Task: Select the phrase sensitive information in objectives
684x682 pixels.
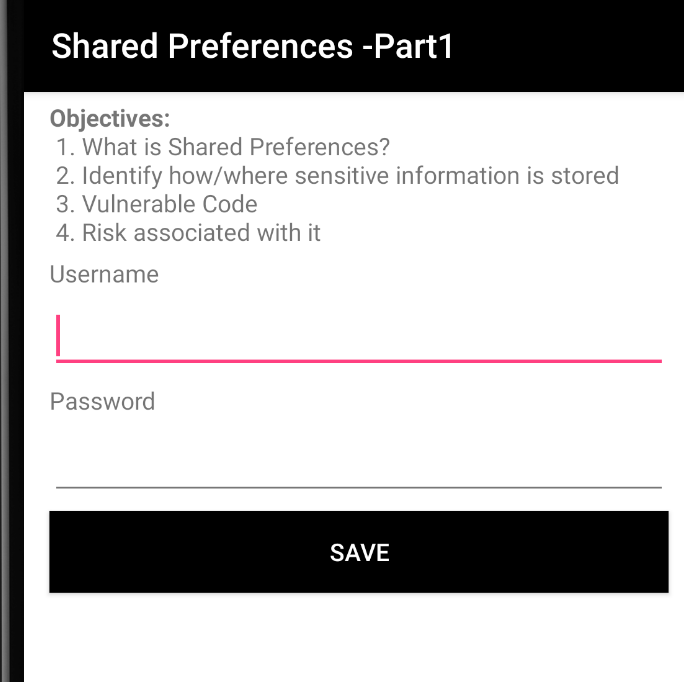Action: (408, 176)
